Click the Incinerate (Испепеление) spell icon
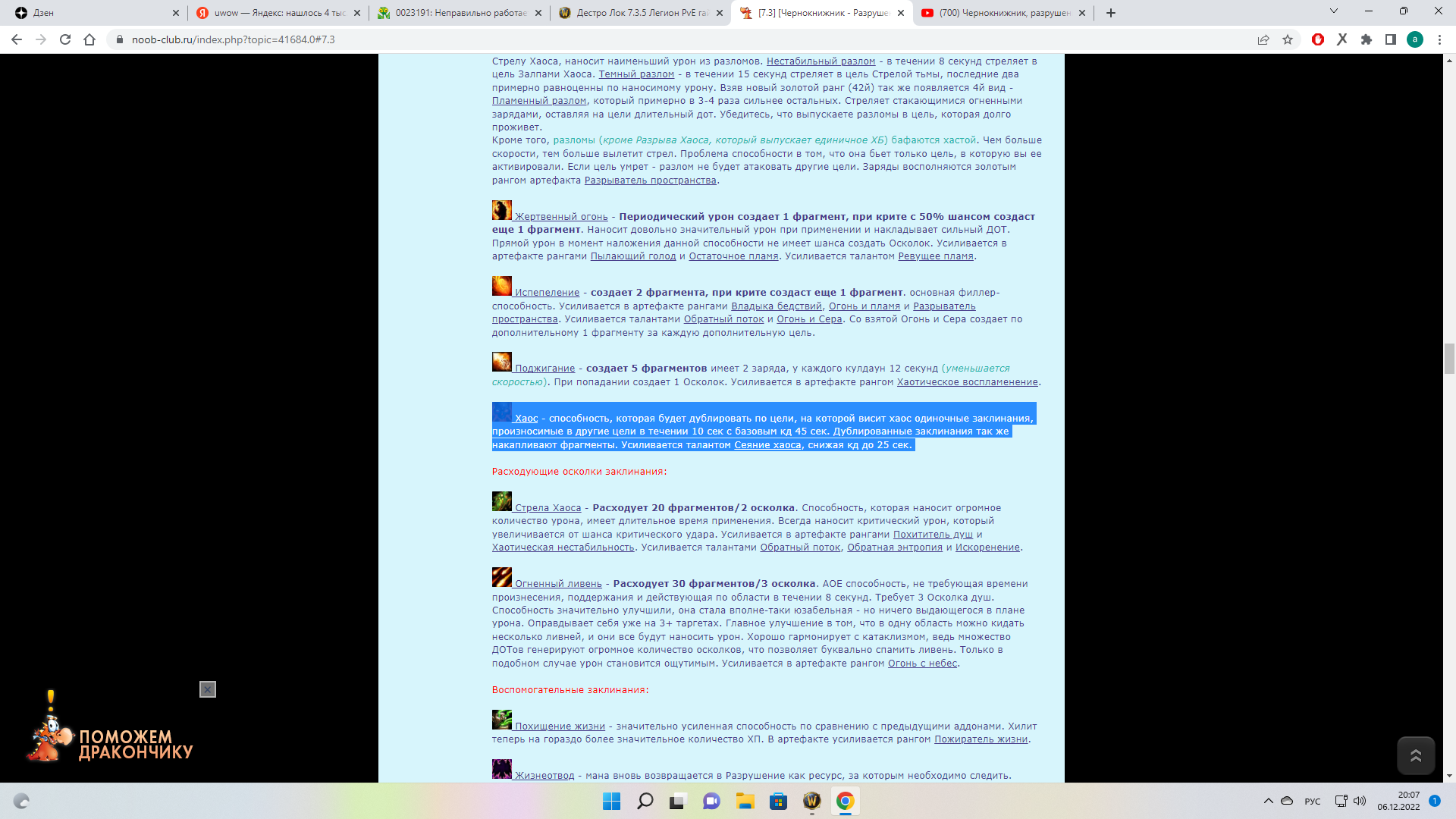This screenshot has width=1456, height=819. coord(501,286)
